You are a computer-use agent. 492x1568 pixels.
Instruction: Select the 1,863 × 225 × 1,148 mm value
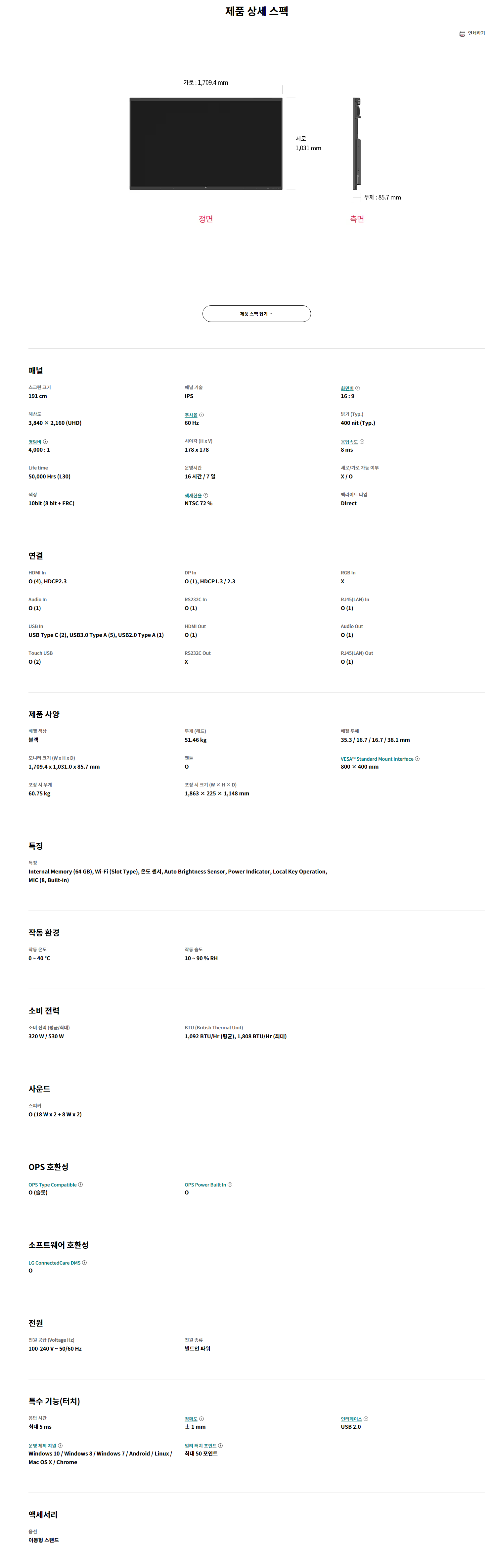(x=217, y=794)
